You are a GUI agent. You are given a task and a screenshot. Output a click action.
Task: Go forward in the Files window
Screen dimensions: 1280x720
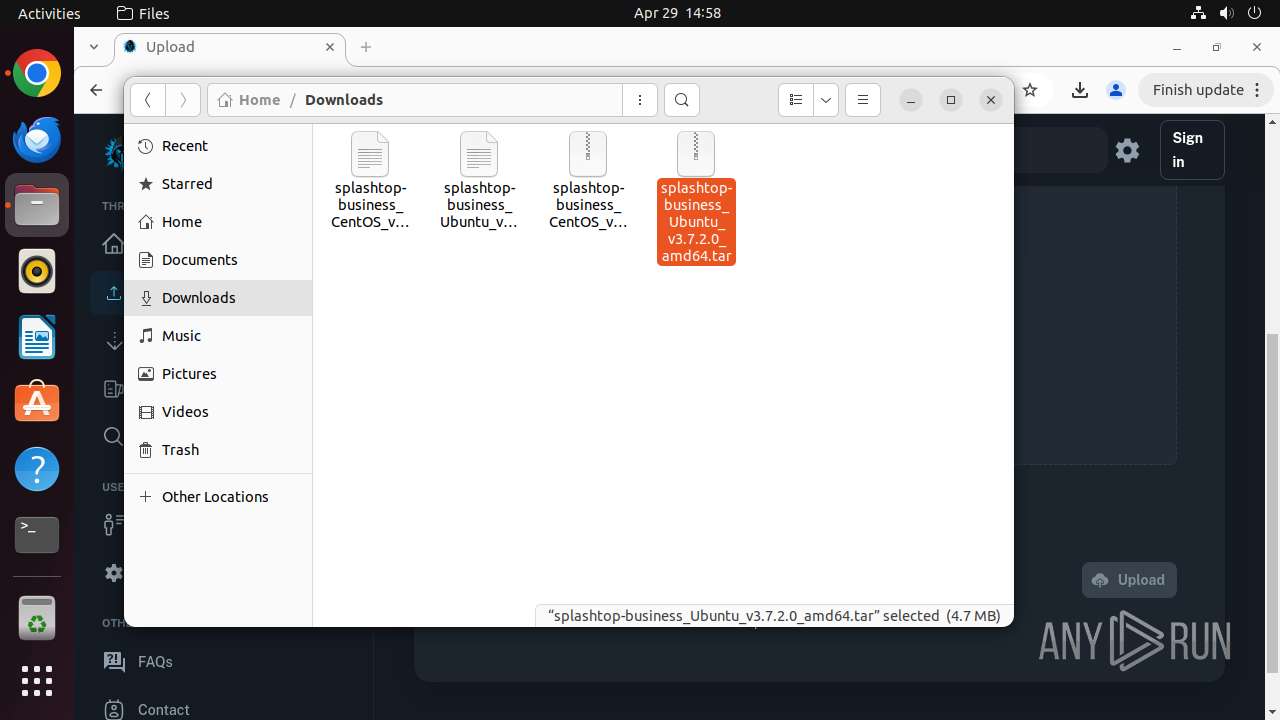(x=182, y=100)
